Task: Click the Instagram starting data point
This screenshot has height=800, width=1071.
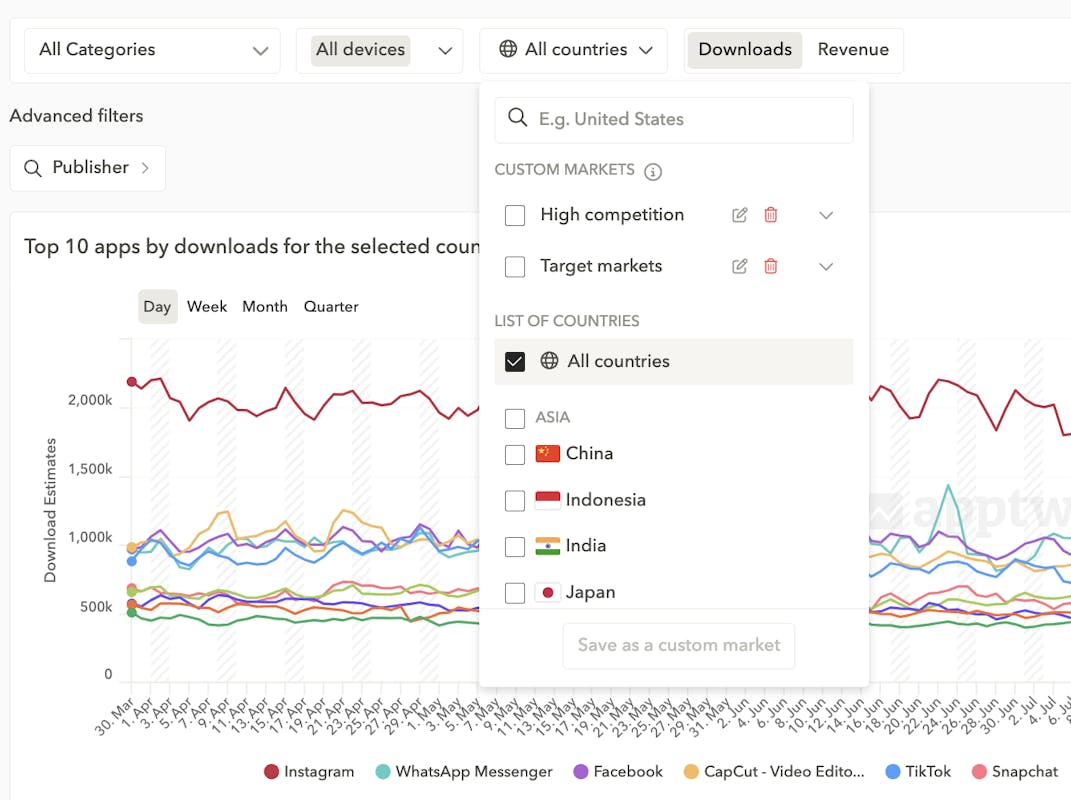Action: coord(132,382)
